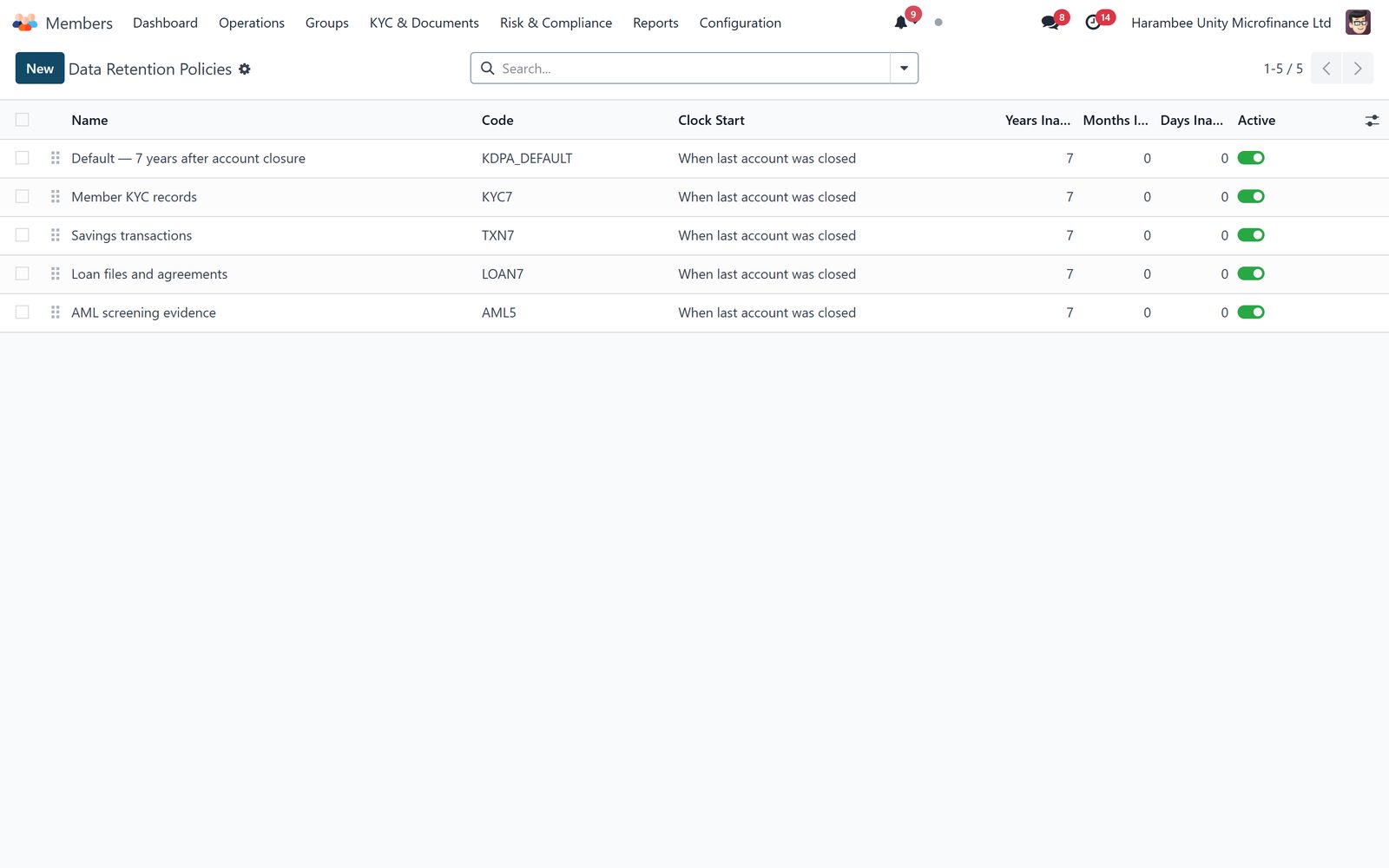Image resolution: width=1389 pixels, height=868 pixels.
Task: Sort by the Clock Start column header
Action: coord(711,121)
